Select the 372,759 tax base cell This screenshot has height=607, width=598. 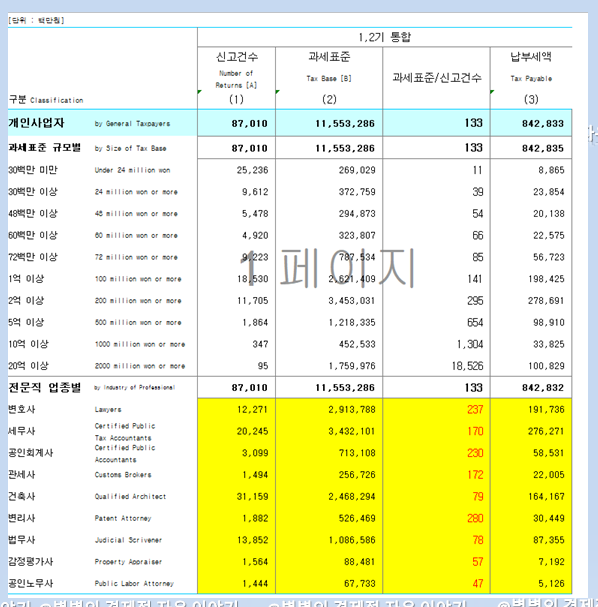[357, 192]
